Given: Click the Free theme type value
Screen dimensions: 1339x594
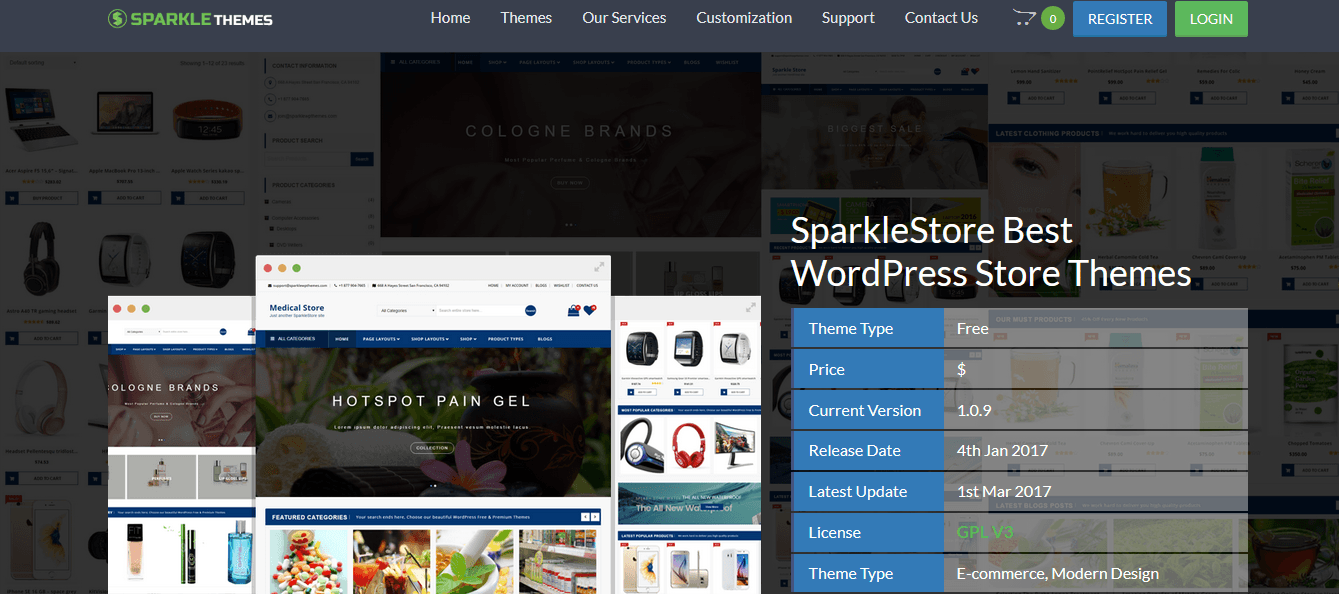Looking at the screenshot, I should click(972, 328).
